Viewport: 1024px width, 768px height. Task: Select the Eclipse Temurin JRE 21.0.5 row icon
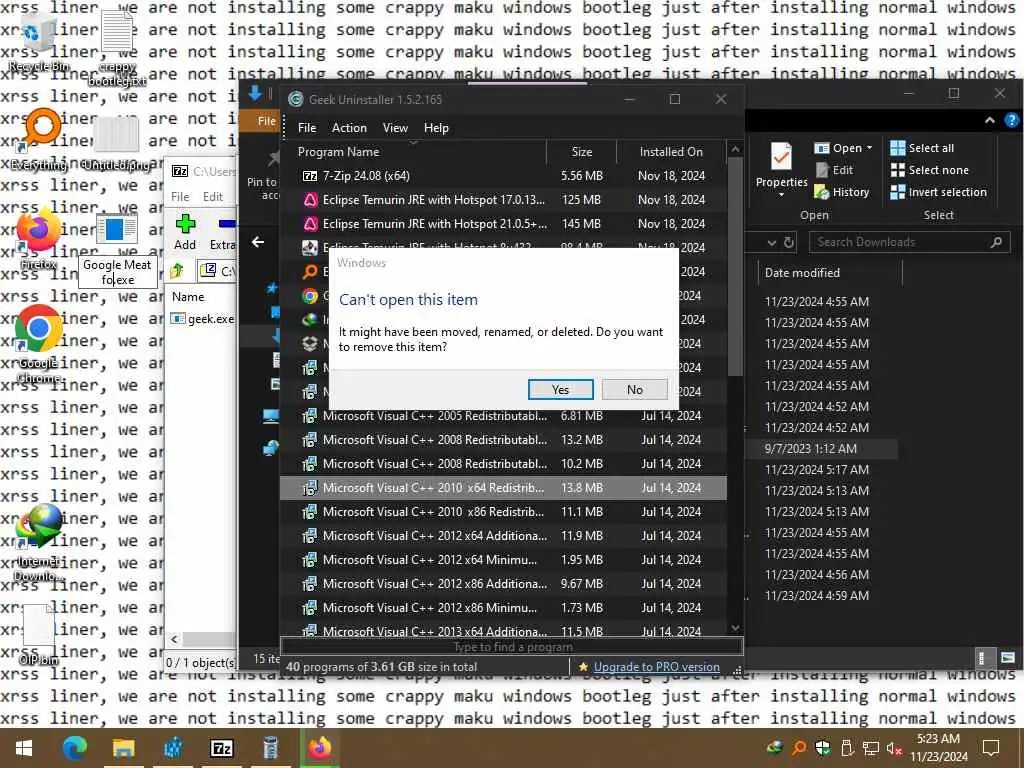pos(310,224)
